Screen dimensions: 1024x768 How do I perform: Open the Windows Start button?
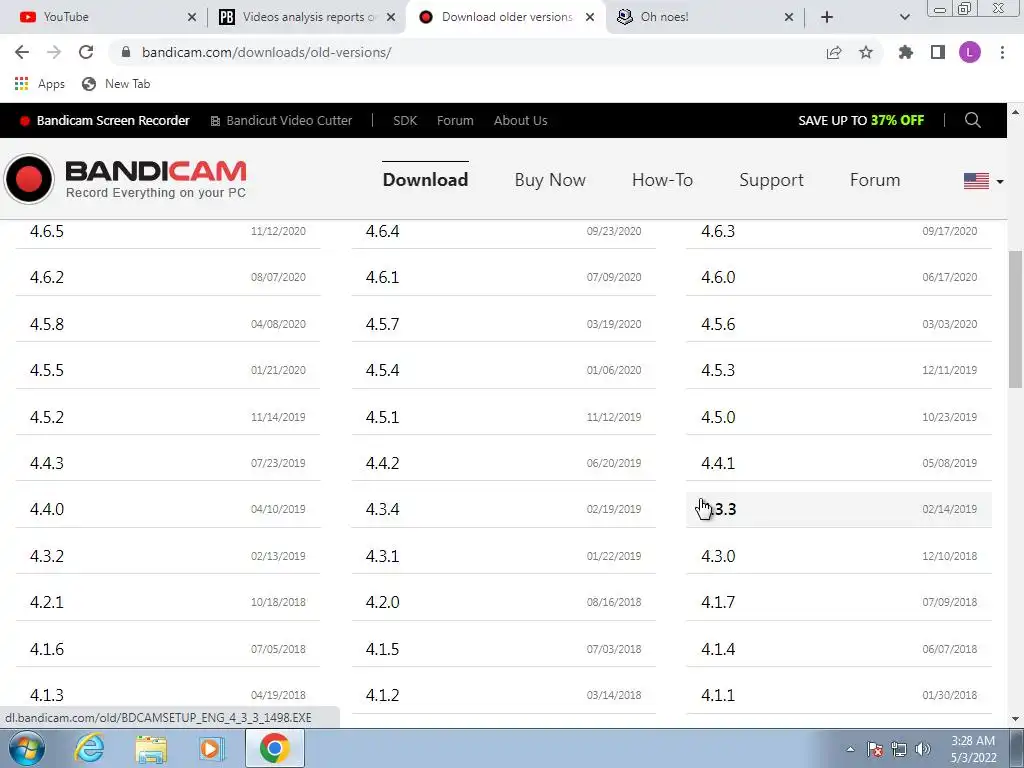26,748
